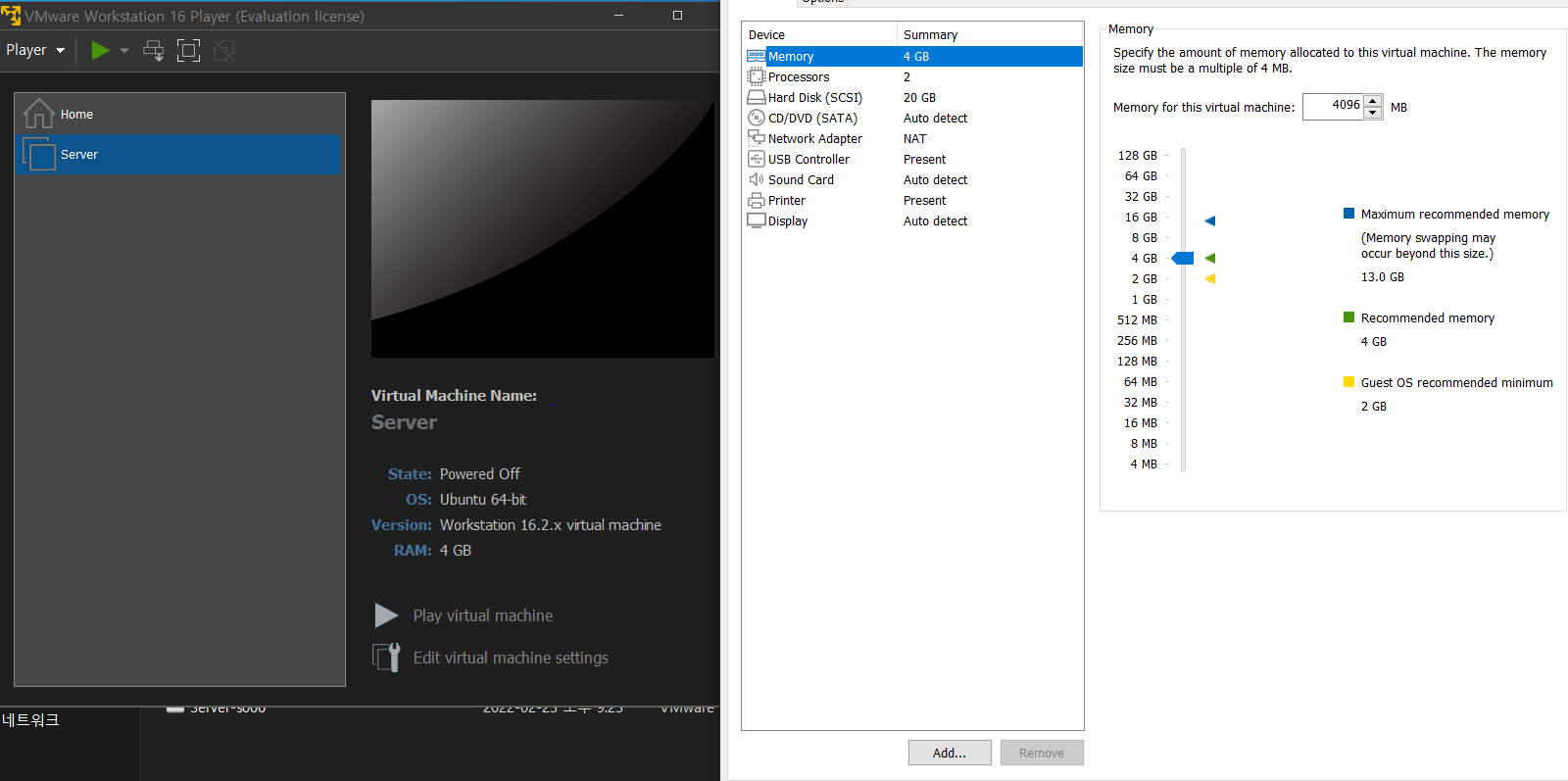Click the 16 GB label on memory scale
The height and width of the screenshot is (781, 1568).
click(x=1141, y=218)
